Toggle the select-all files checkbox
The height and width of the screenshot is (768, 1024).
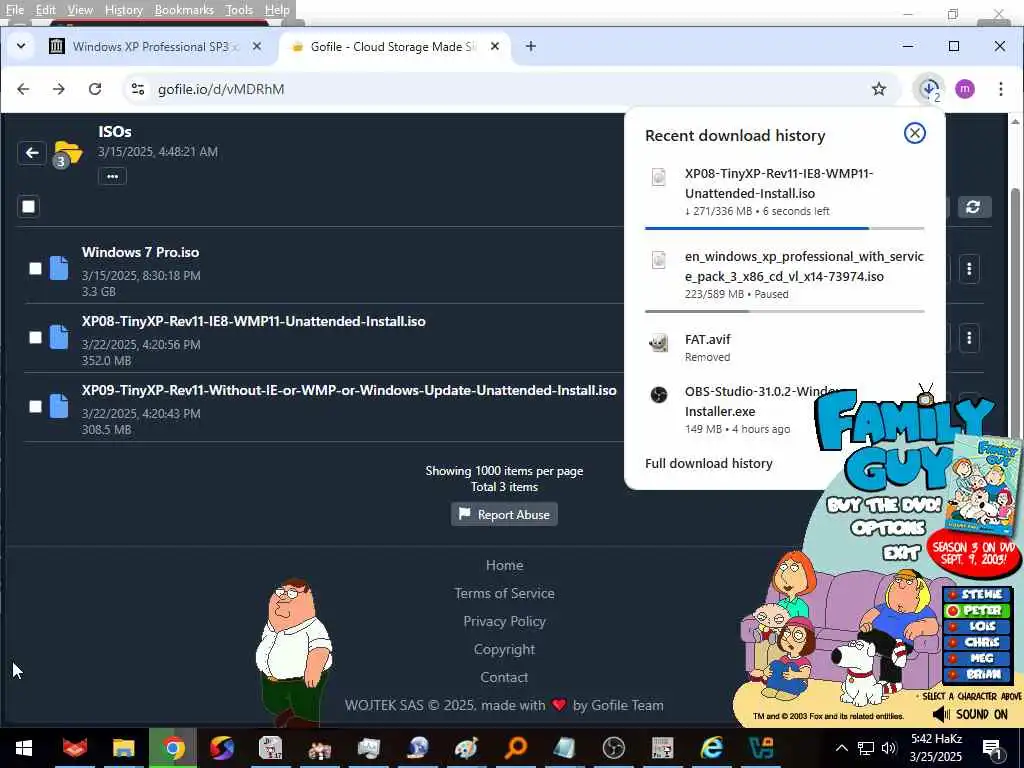pos(28,206)
